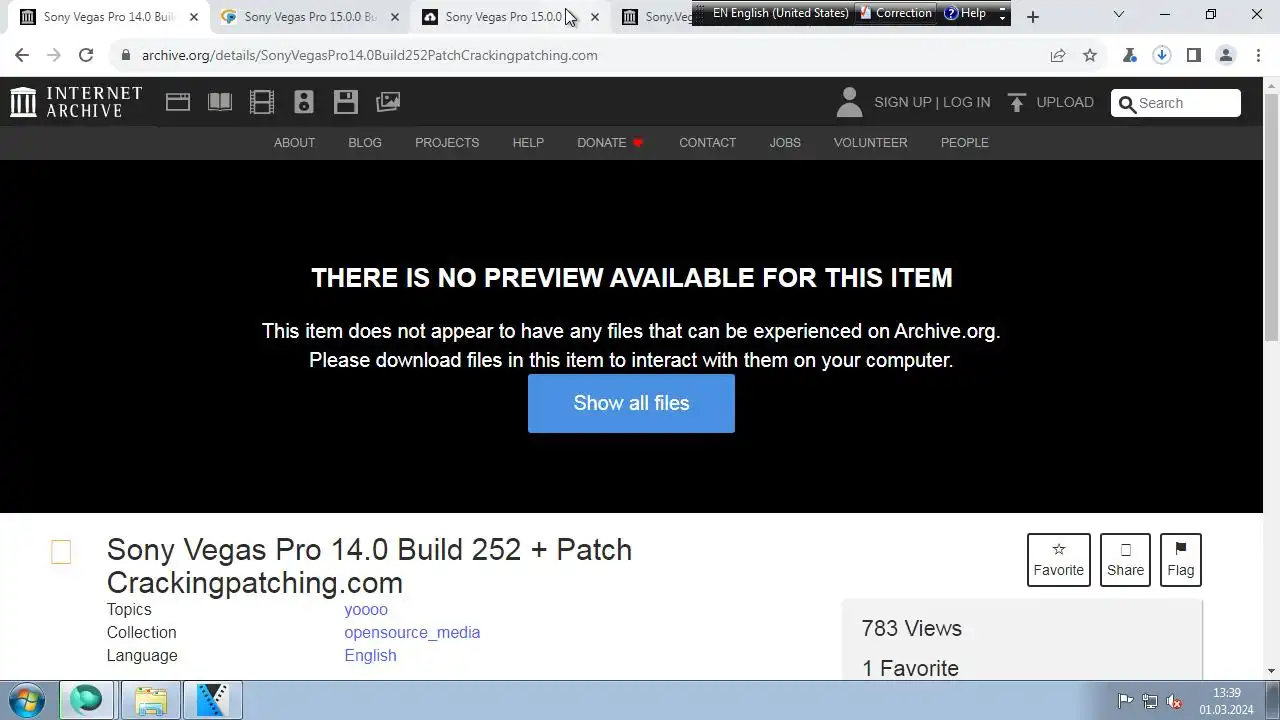
Task: View site information lock icon
Action: (126, 55)
